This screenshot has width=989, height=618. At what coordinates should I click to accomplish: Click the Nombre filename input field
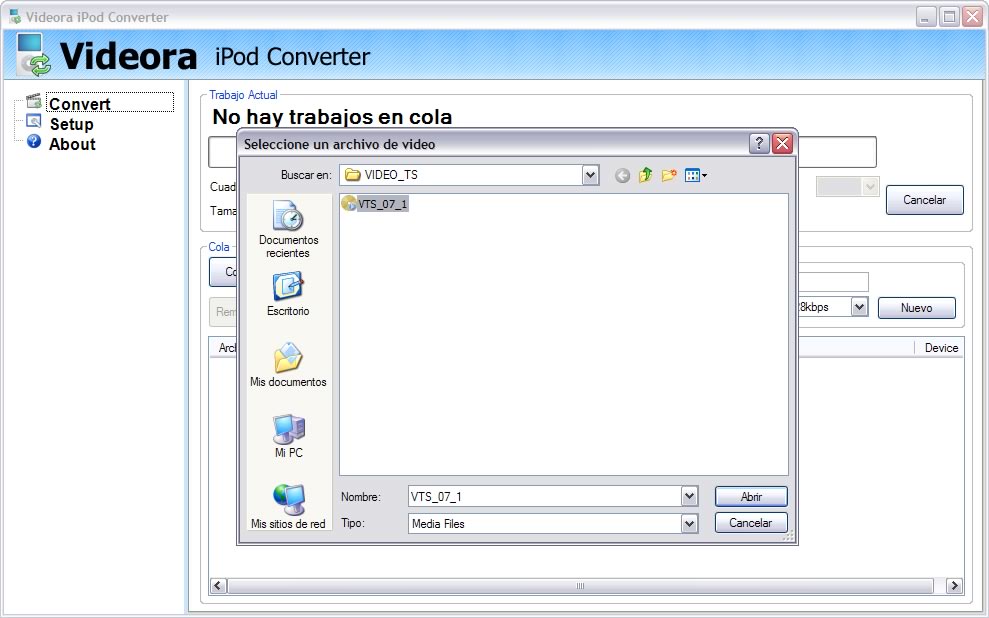pos(544,496)
